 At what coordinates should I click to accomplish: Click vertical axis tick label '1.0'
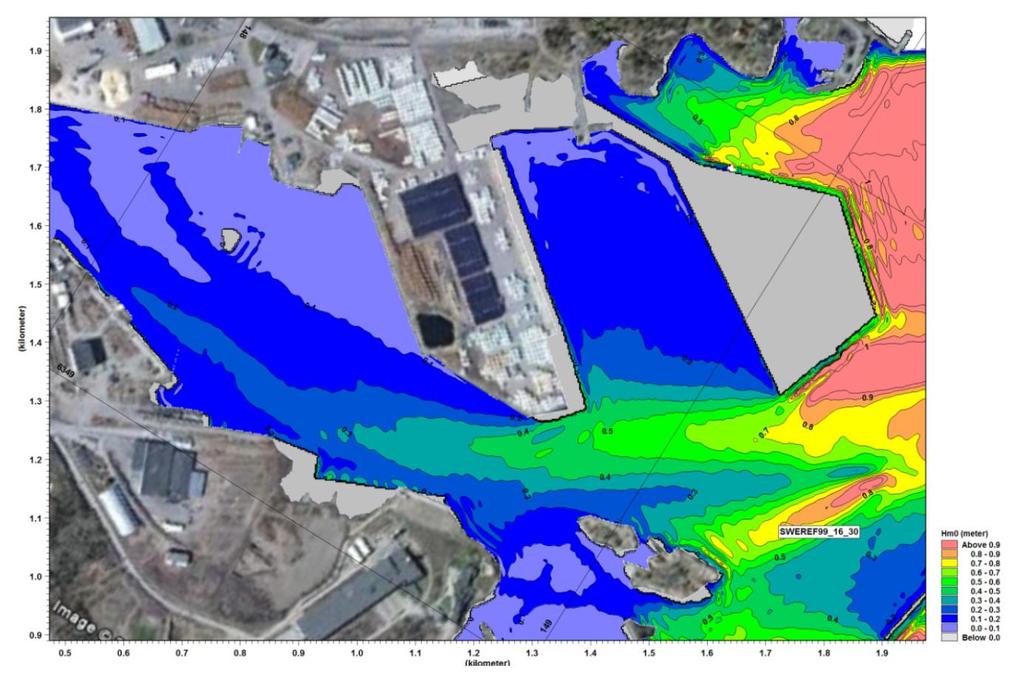click(36, 577)
